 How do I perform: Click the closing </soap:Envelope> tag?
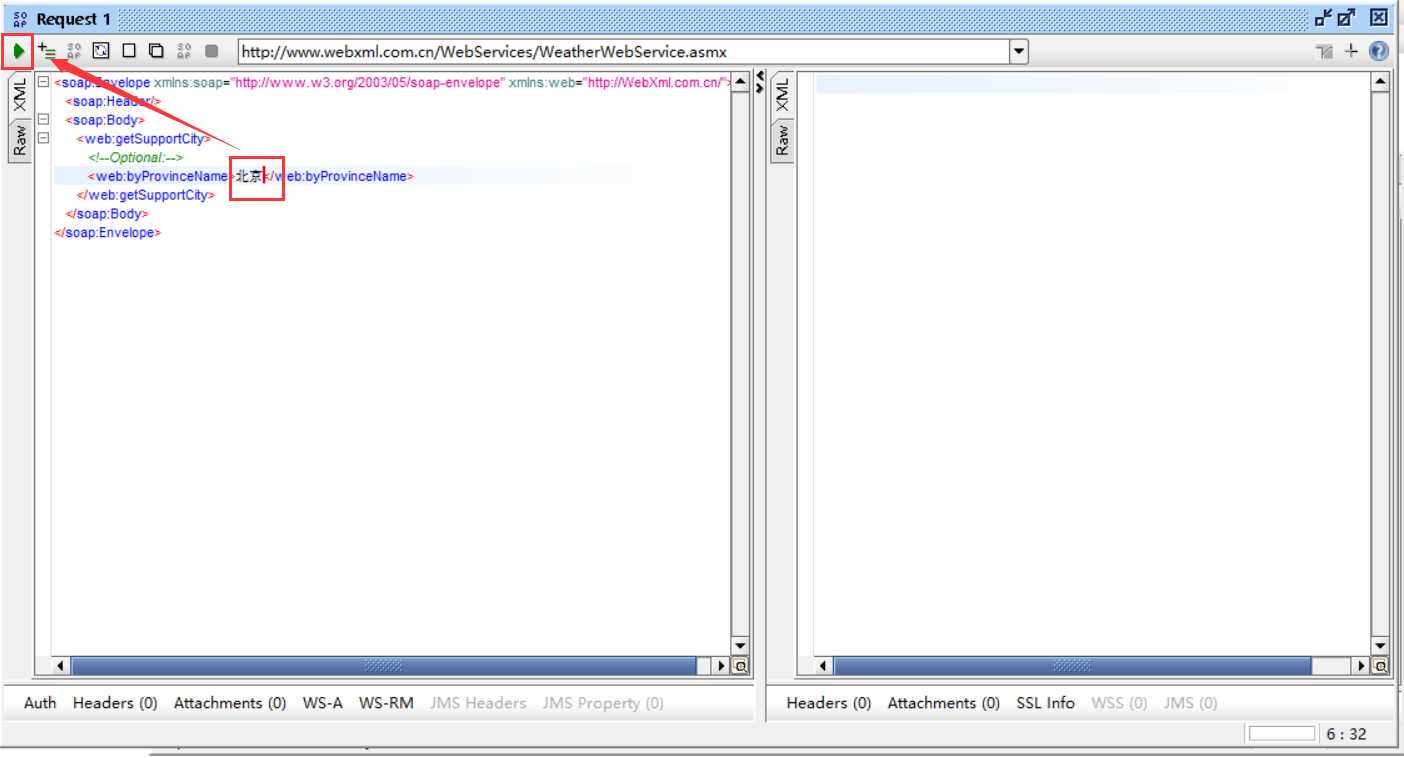(107, 232)
